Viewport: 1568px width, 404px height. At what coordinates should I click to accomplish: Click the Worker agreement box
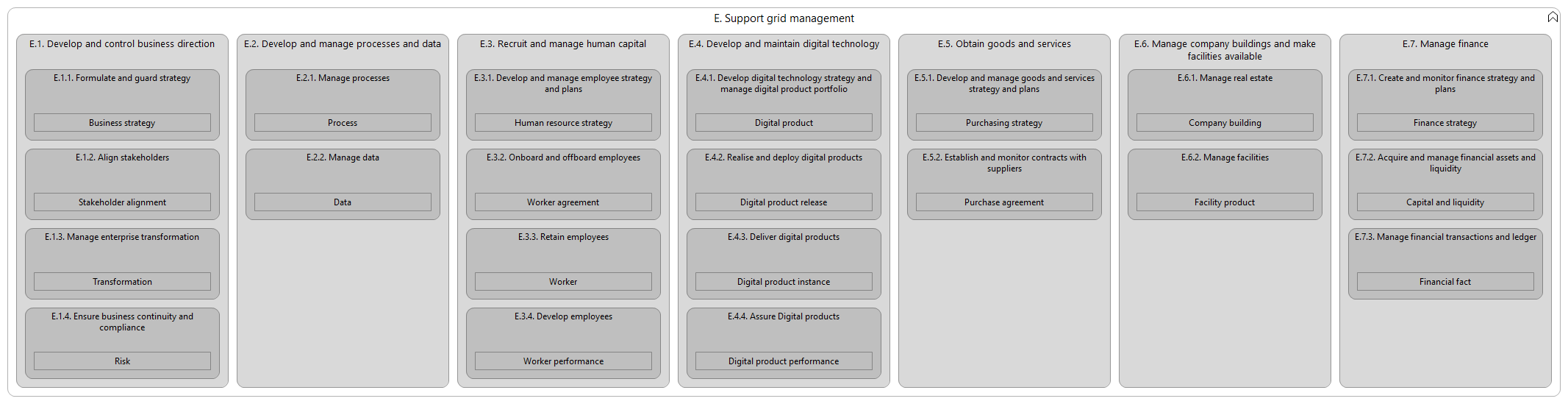(x=563, y=202)
